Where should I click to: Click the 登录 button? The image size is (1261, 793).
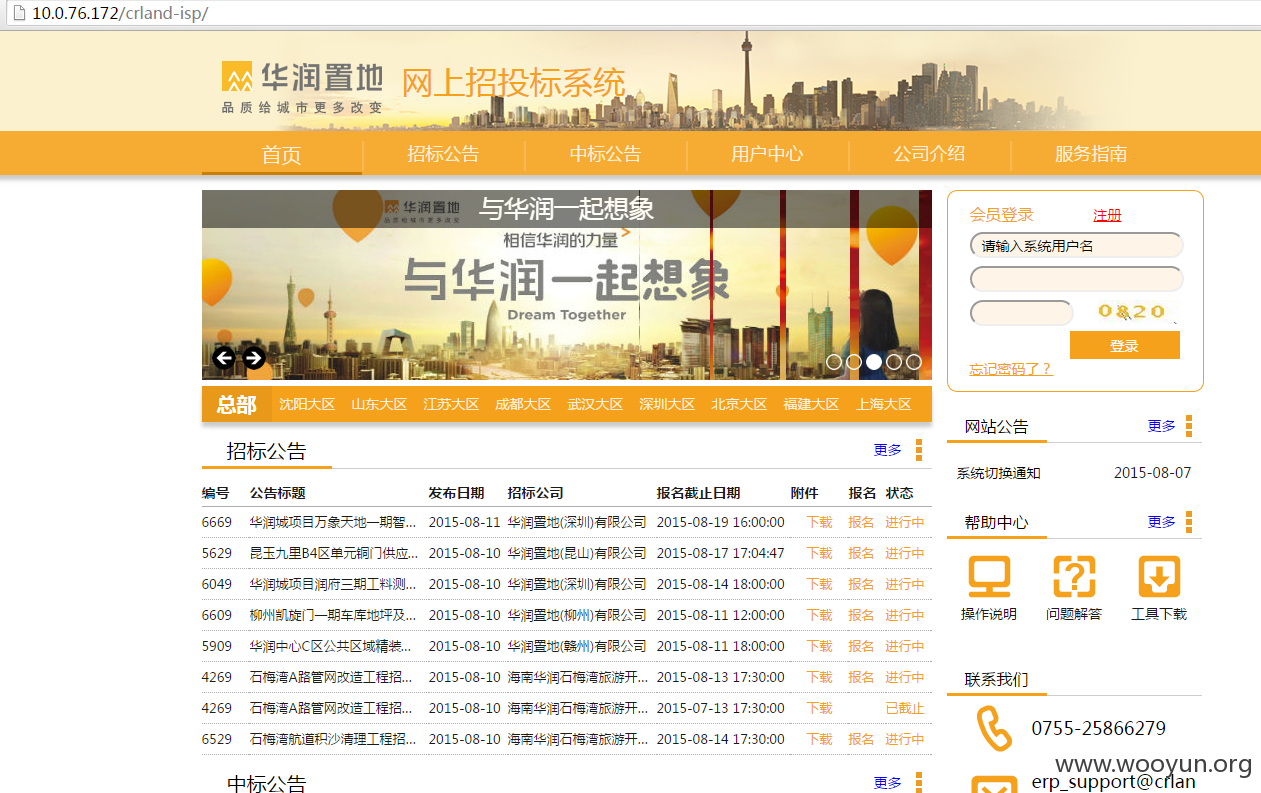1125,345
